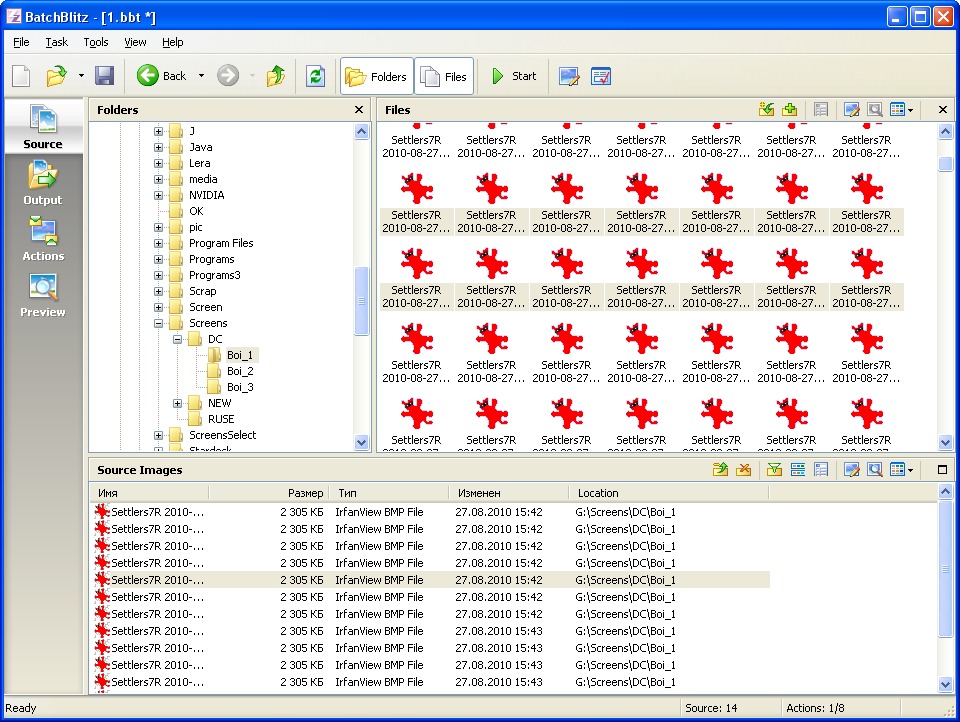Open the Task menu
This screenshot has width=960, height=722.
click(56, 42)
